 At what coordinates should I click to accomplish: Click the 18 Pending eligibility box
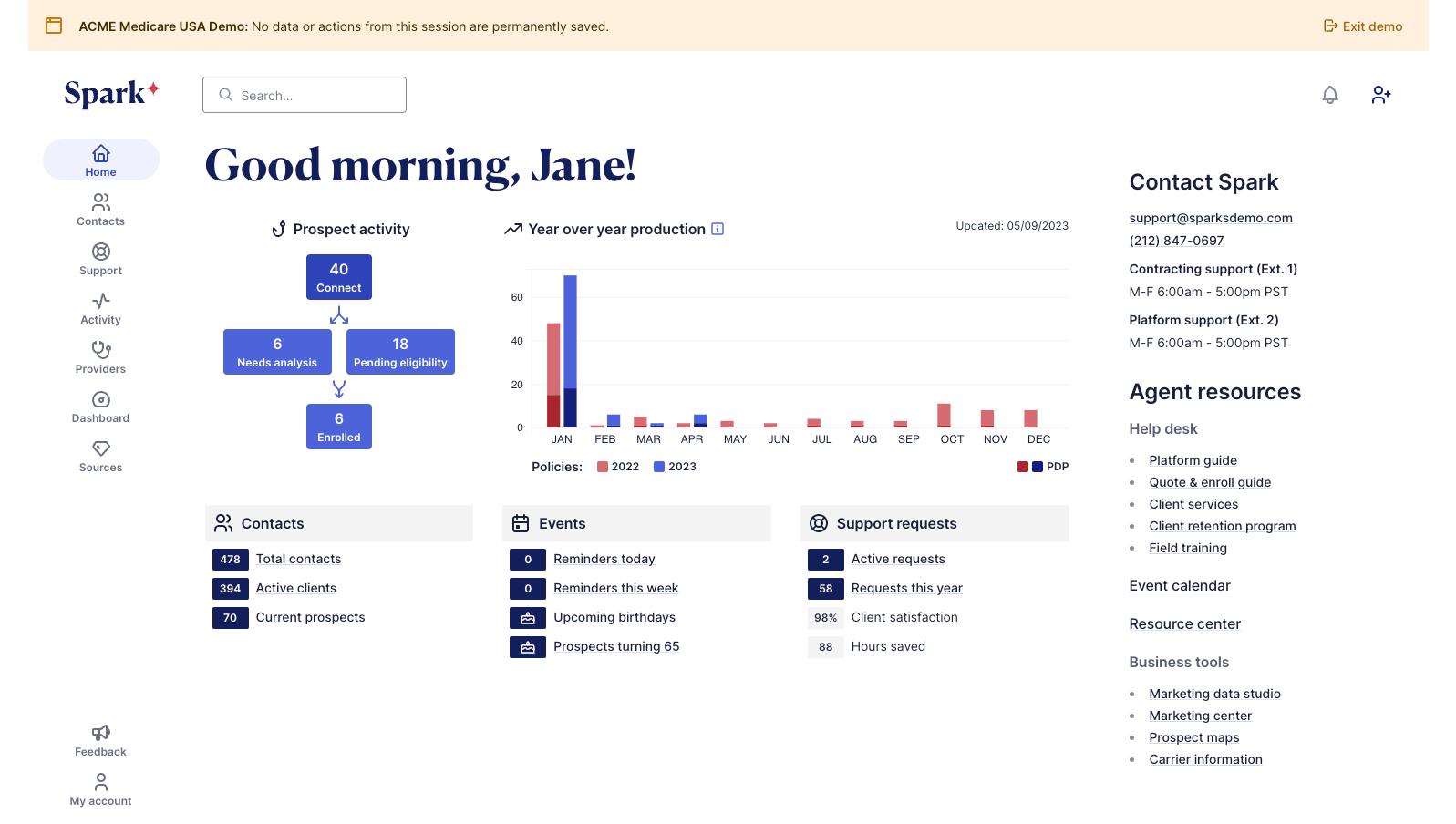400,352
